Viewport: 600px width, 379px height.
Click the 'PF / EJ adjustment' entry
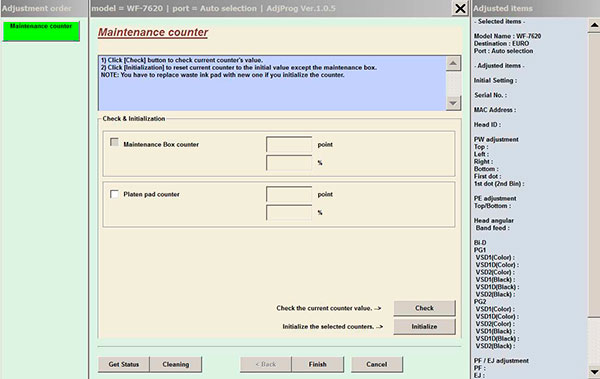click(501, 361)
